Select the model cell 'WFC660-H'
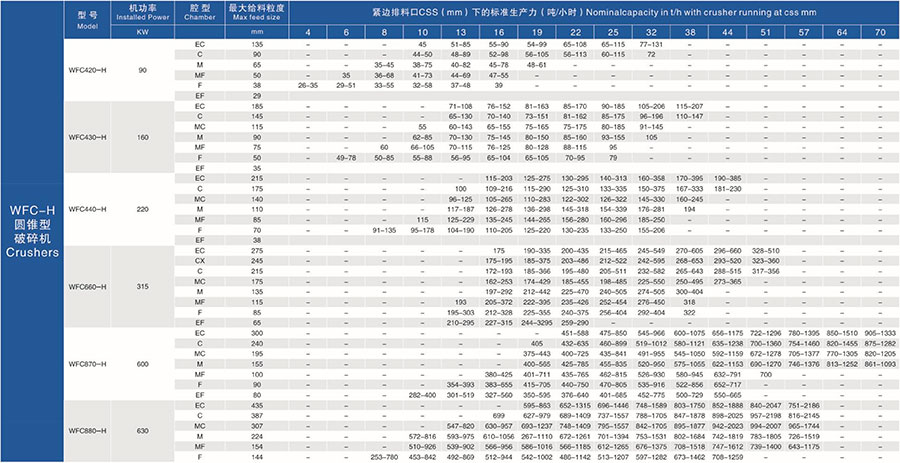Screen dimensions: 900x463 tap(87, 286)
